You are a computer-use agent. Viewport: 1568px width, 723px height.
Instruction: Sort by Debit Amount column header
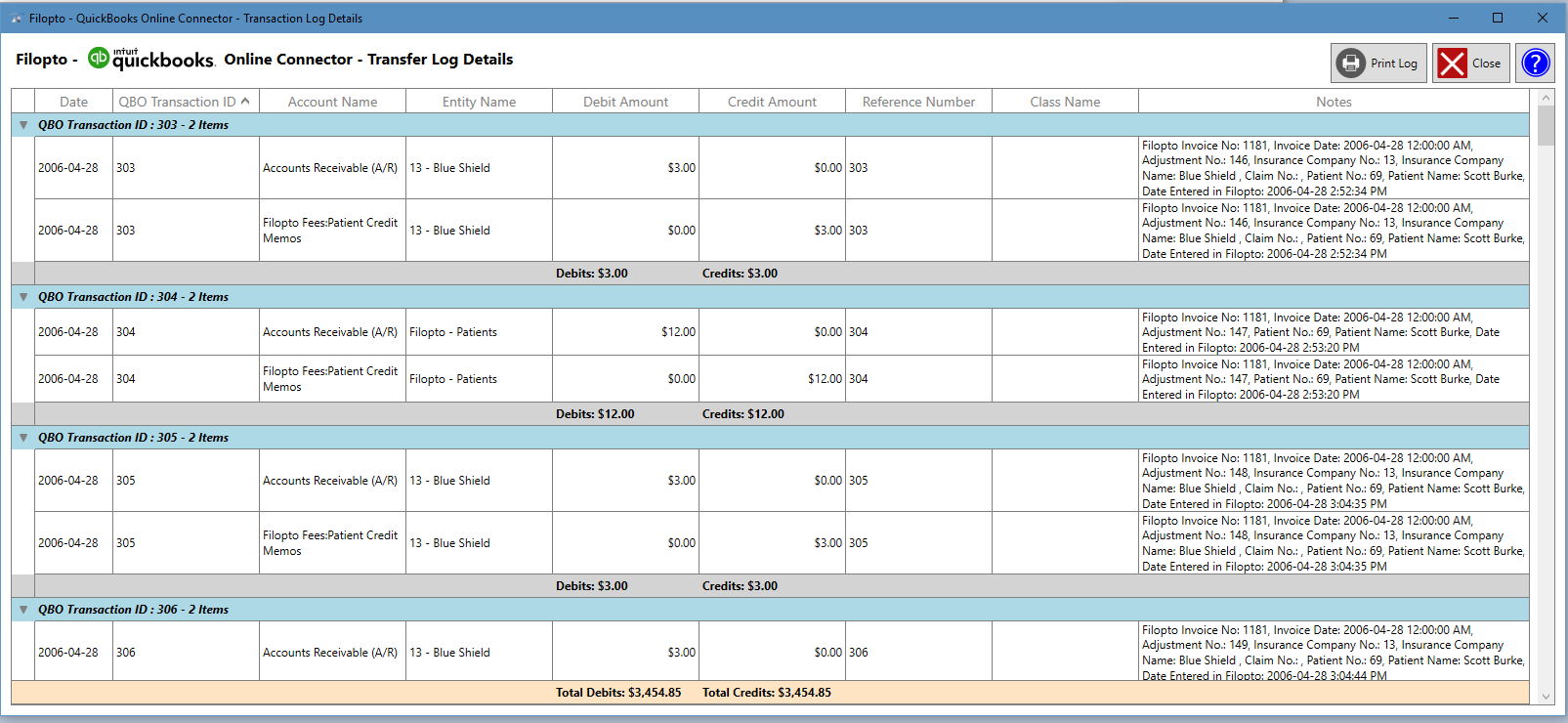point(625,102)
